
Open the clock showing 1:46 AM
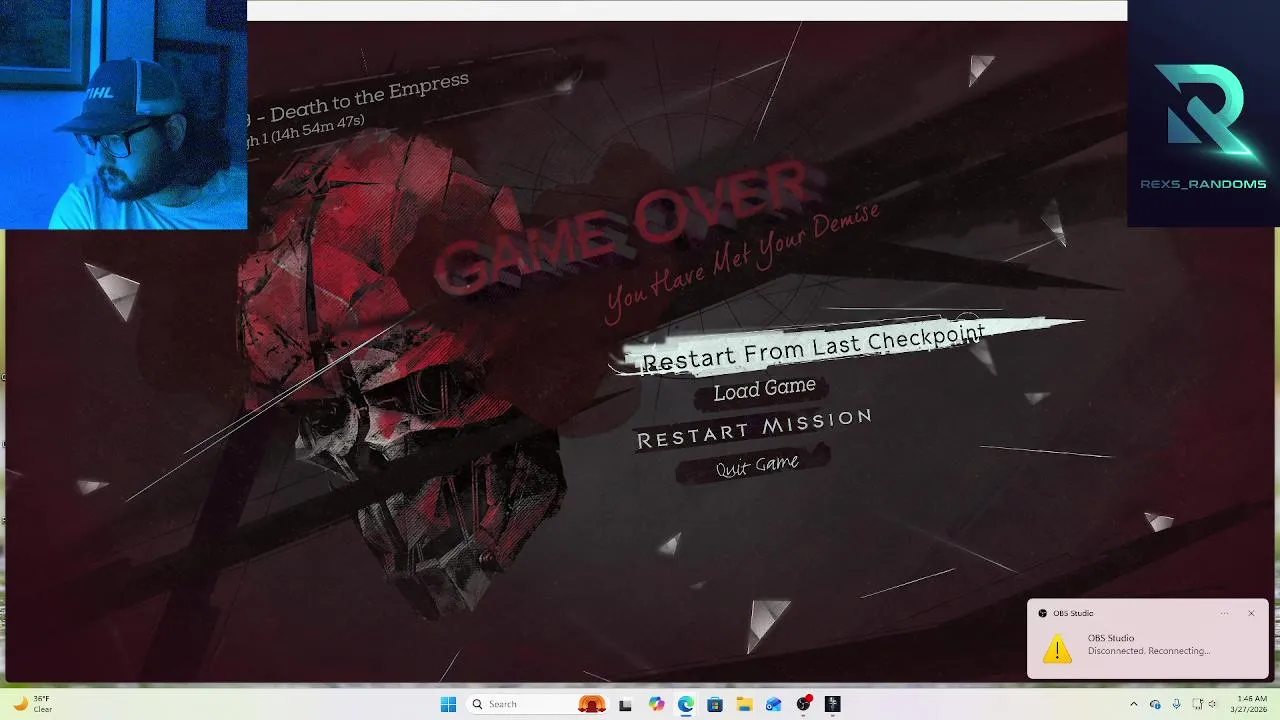click(1251, 704)
